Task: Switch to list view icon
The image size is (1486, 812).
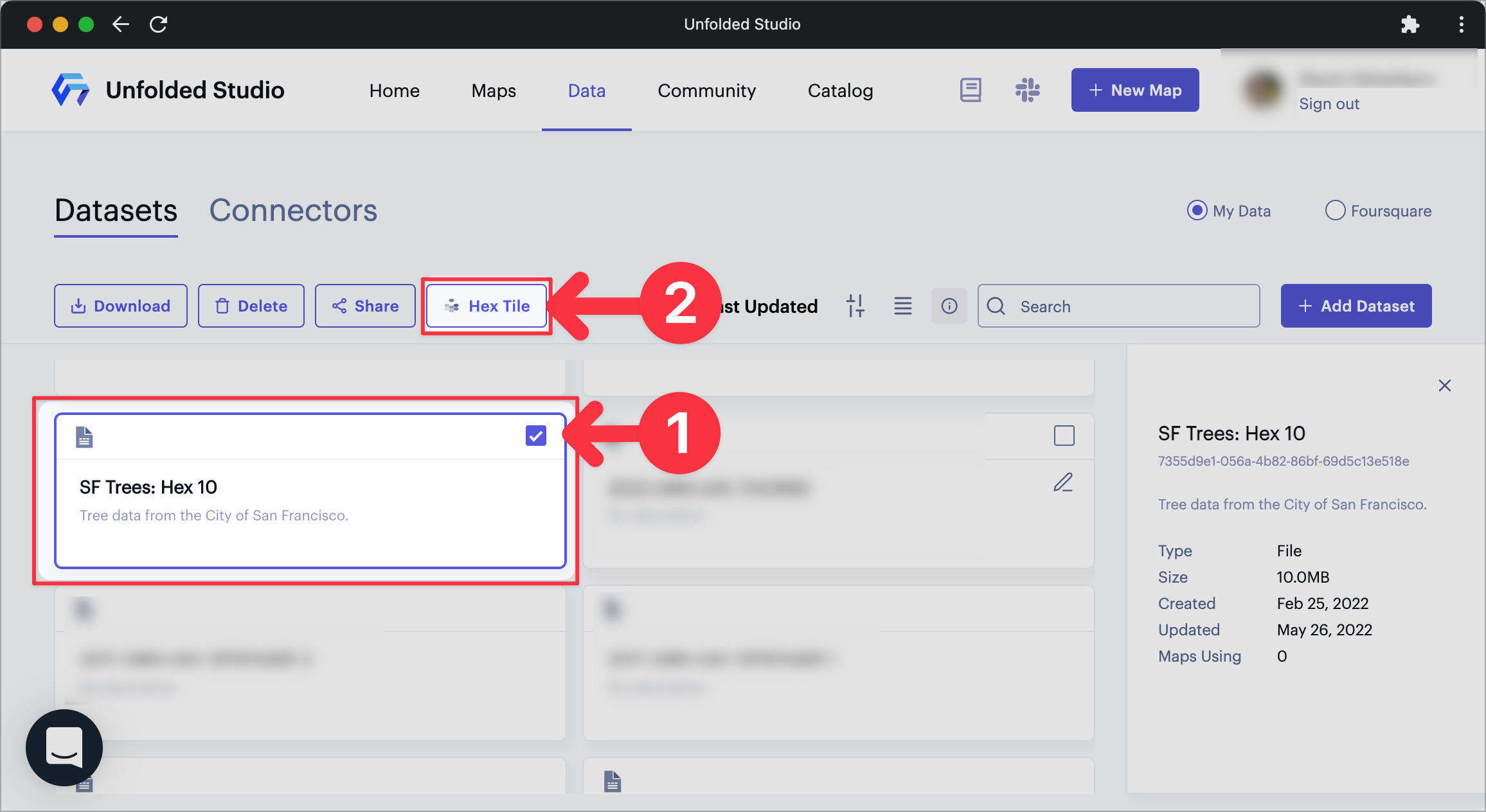Action: click(x=903, y=306)
